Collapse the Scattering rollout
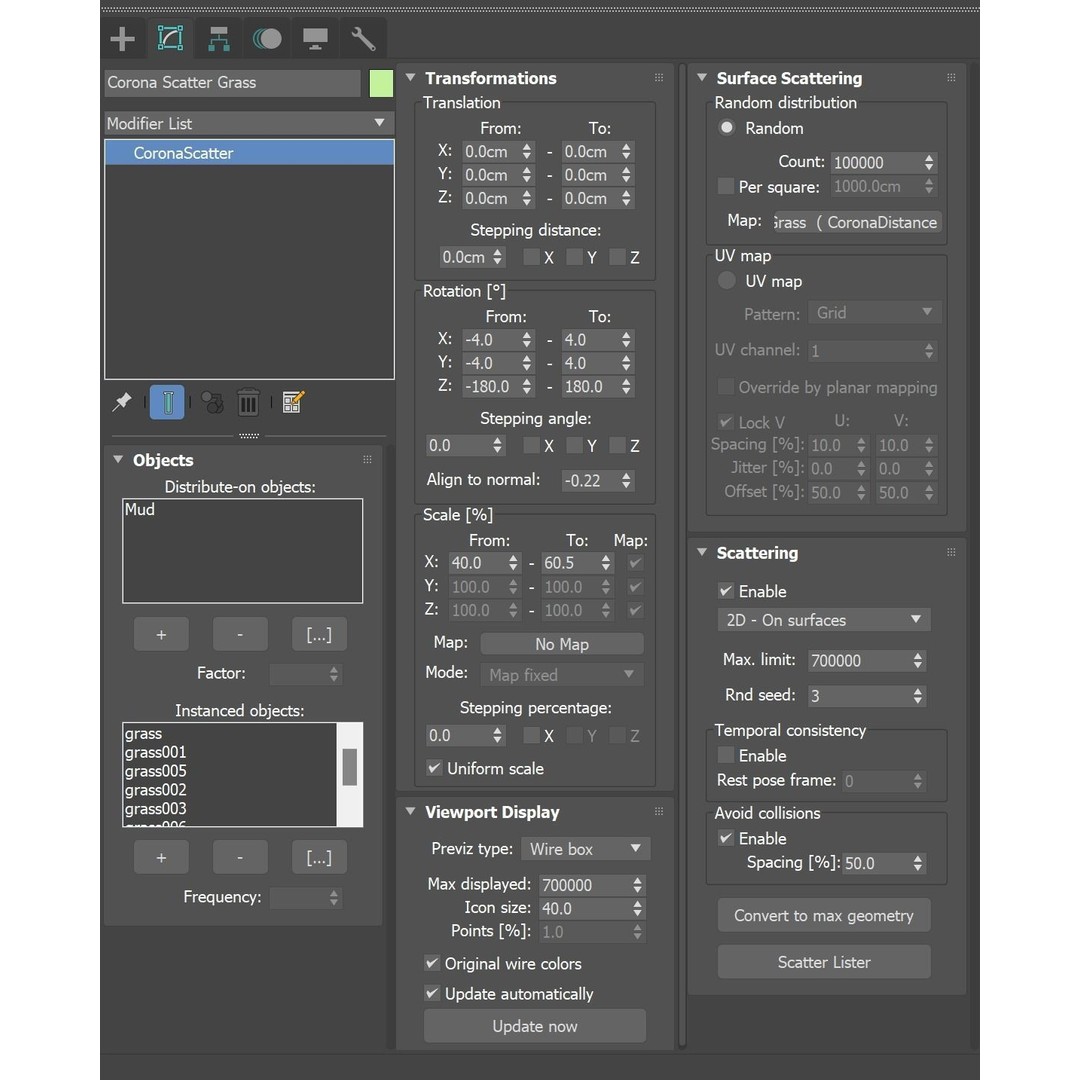1080x1080 pixels. [x=702, y=552]
